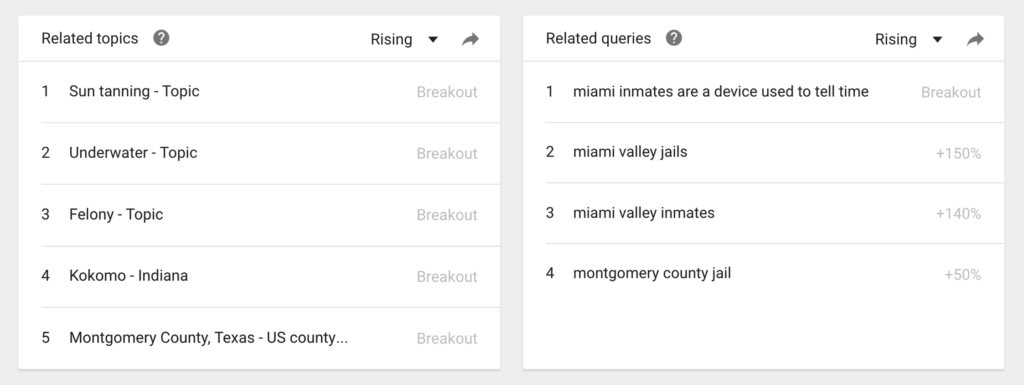This screenshot has height=385, width=1024.
Task: Click Breakout label beside Sun tanning
Action: point(447,93)
